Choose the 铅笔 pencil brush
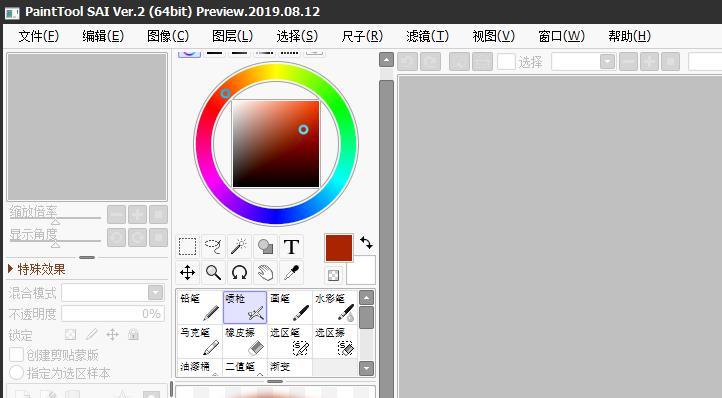 (x=200, y=307)
